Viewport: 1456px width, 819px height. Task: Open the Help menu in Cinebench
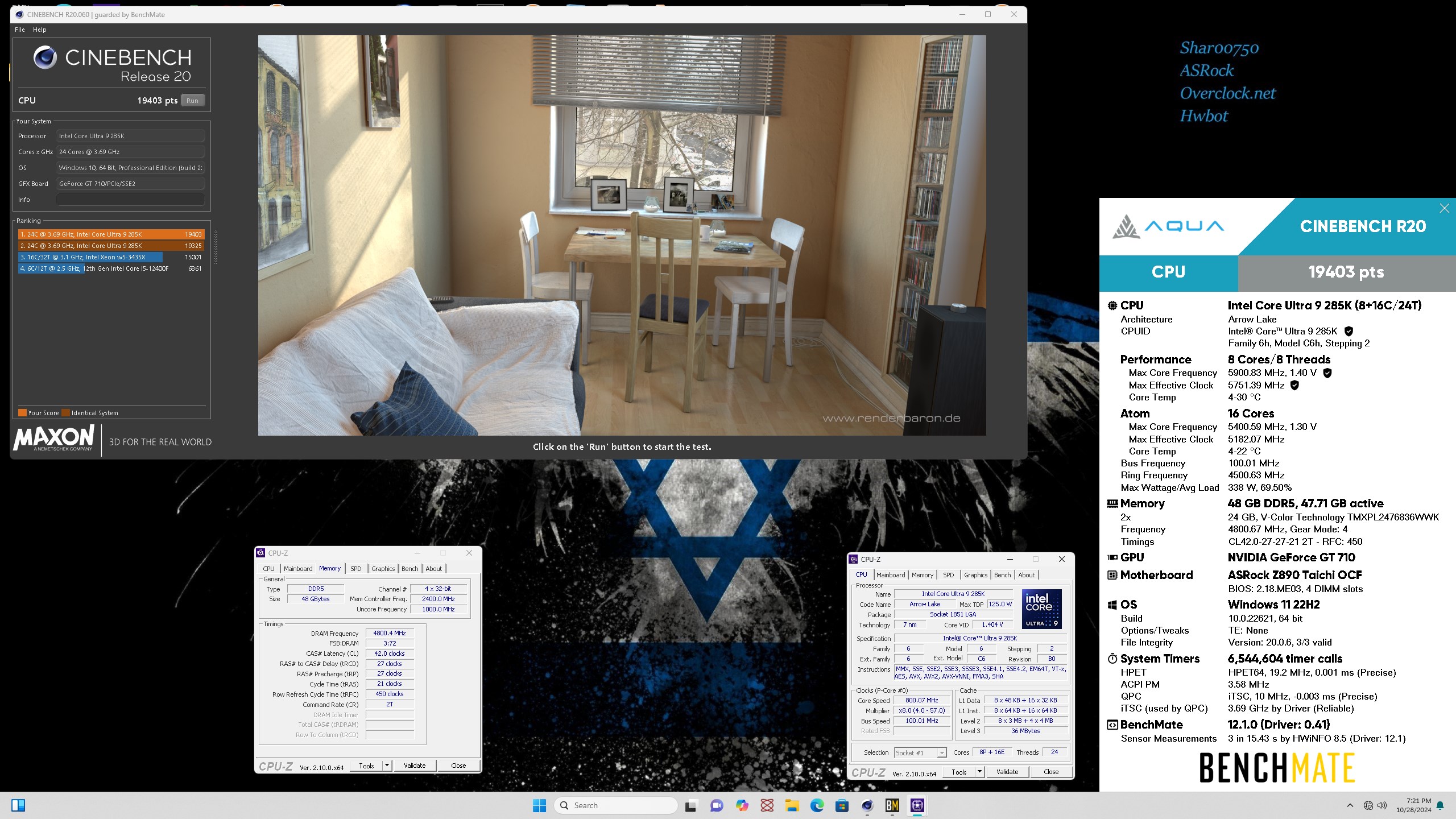(40, 30)
